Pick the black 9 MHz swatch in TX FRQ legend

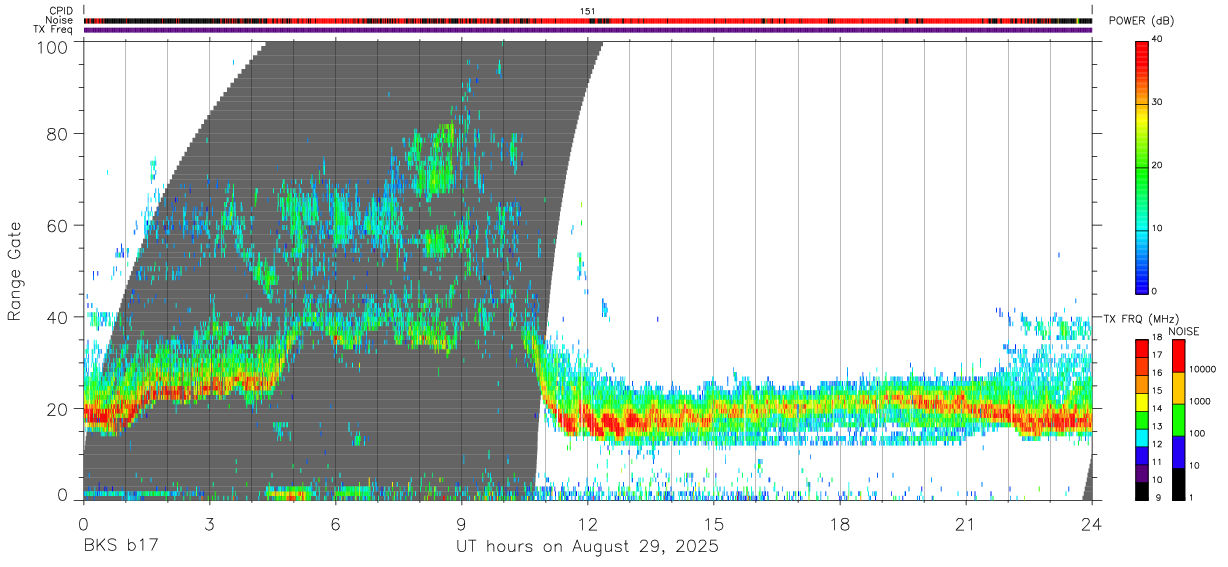(1141, 489)
